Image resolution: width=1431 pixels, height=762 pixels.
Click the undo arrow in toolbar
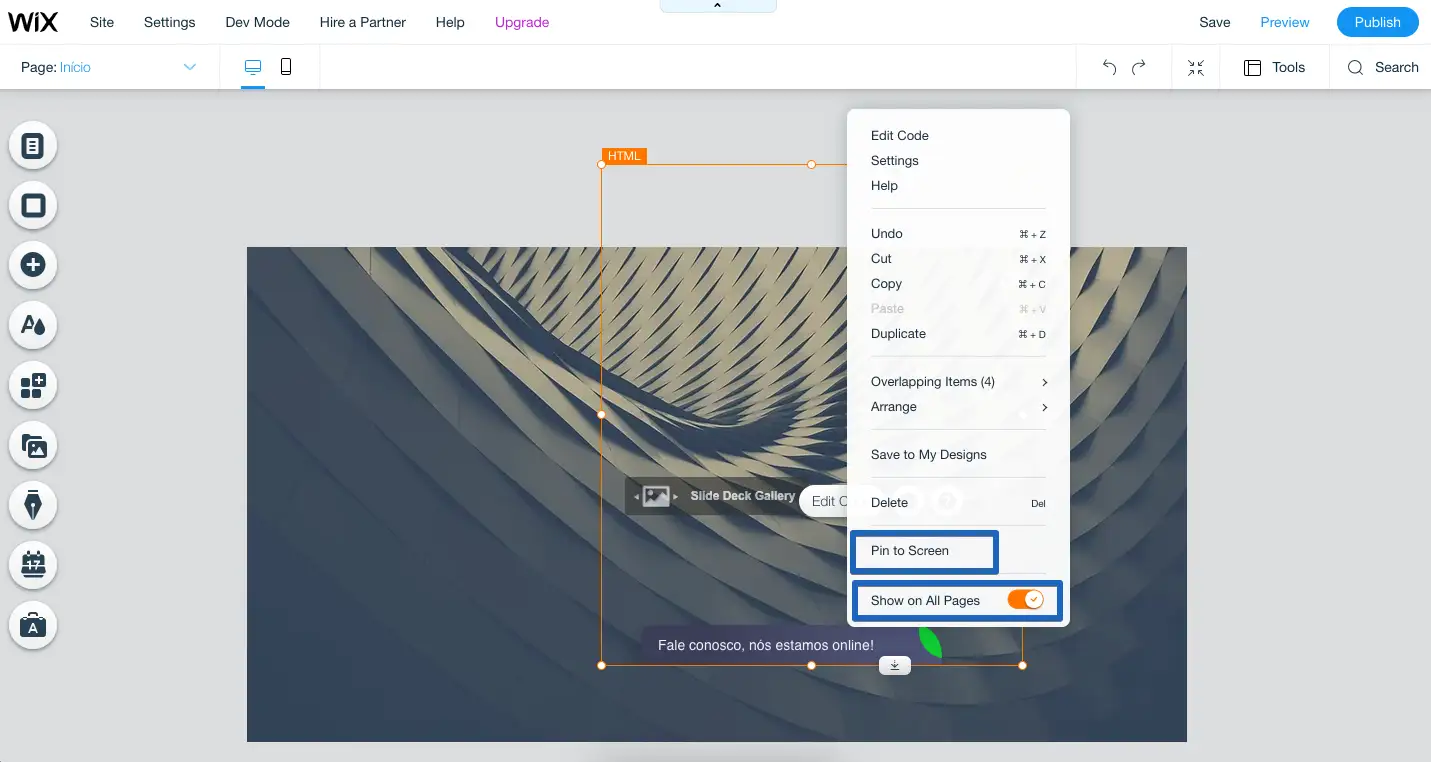(1109, 67)
